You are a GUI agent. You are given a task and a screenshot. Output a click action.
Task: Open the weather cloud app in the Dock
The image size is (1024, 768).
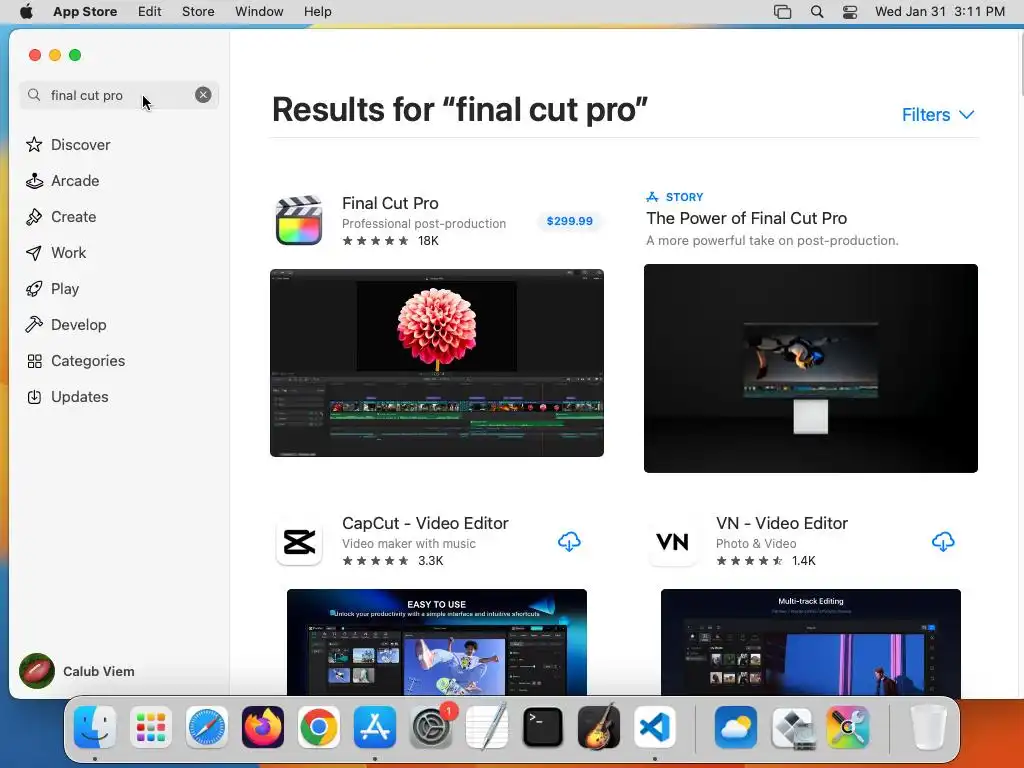coord(736,727)
